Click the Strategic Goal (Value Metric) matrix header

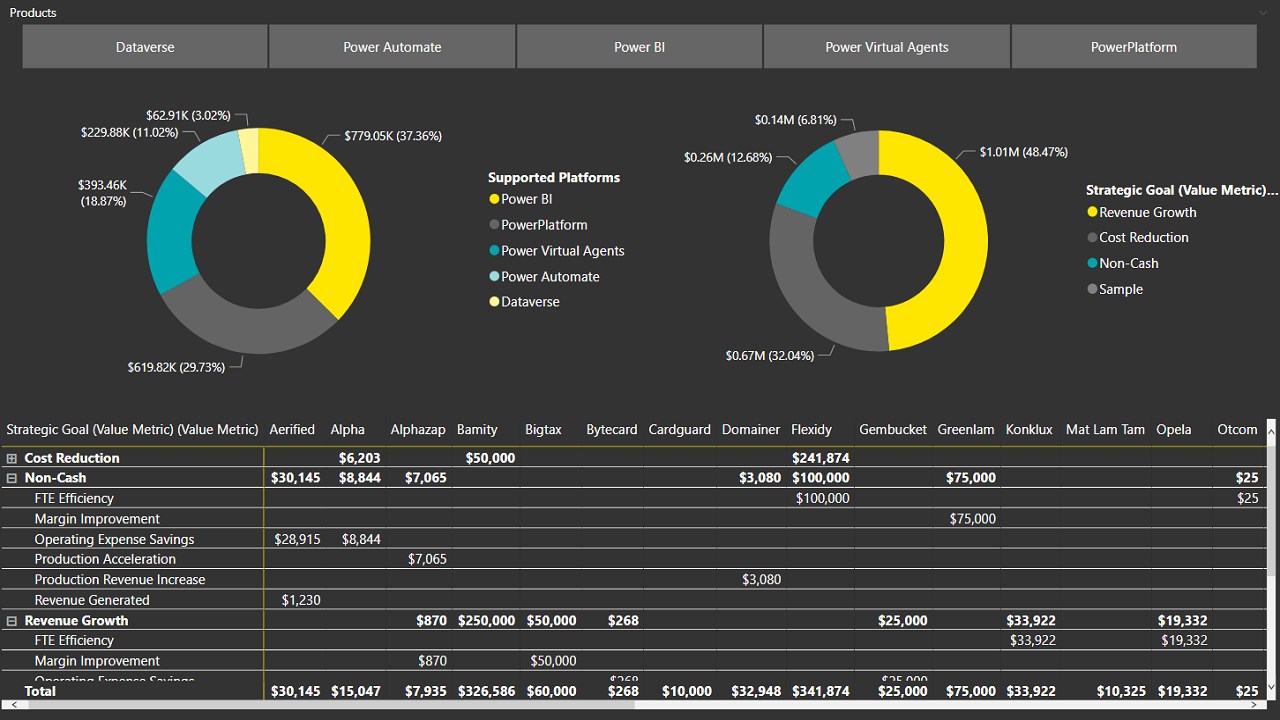tap(132, 429)
